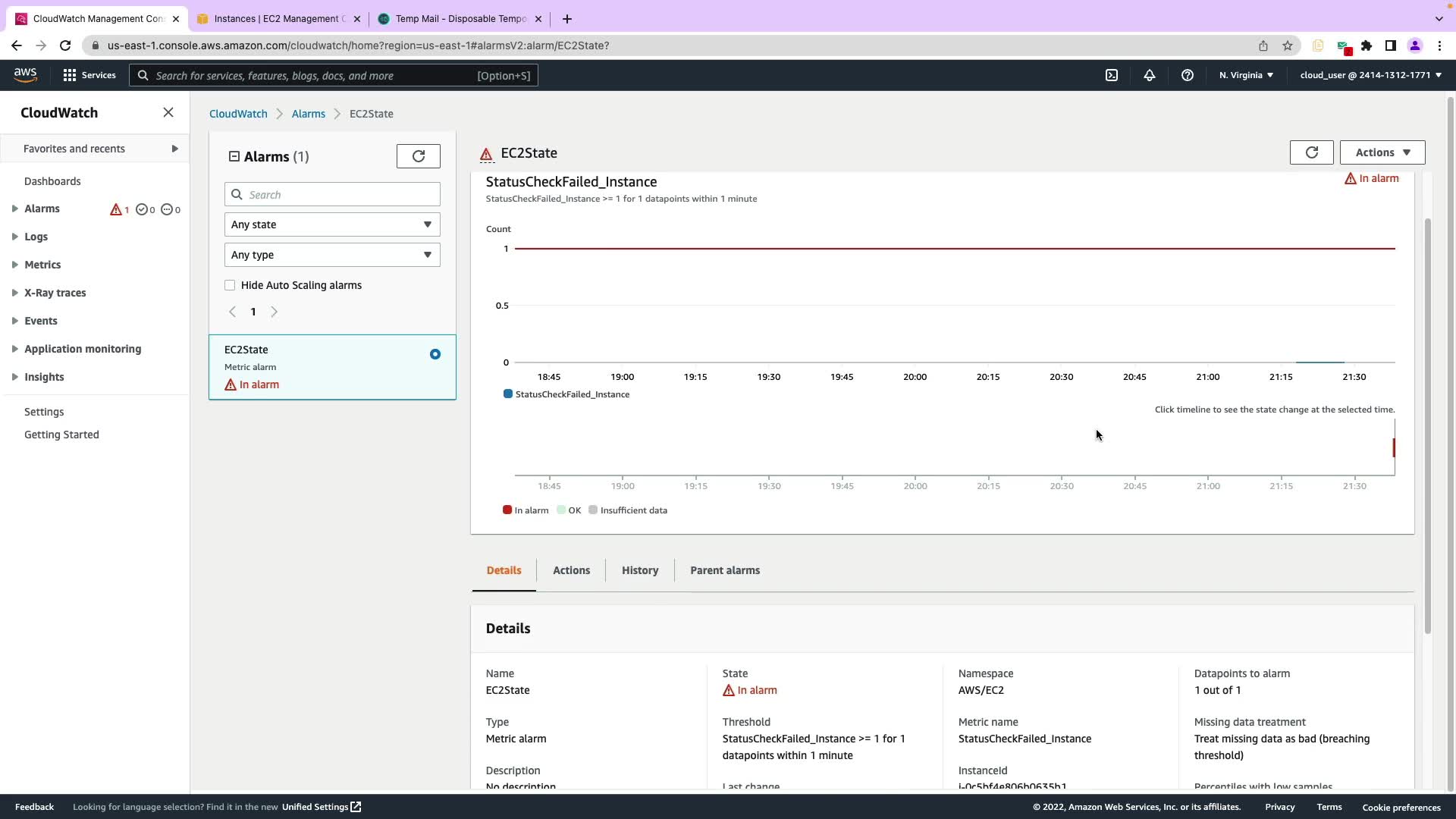Collapse the Alarms list panel toggle
This screenshot has height=819, width=1456.
234,156
